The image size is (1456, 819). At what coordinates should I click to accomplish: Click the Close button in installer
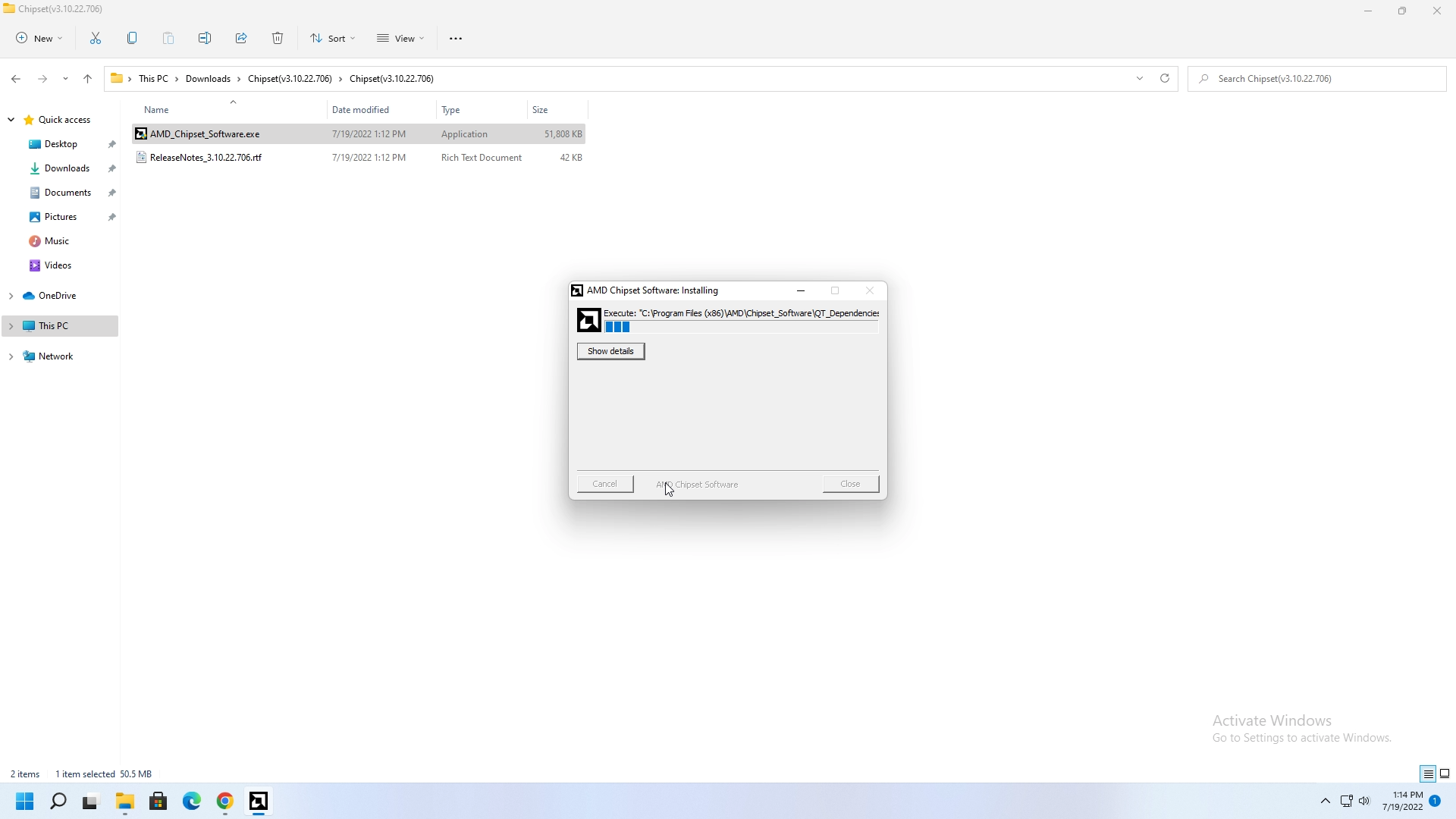pyautogui.click(x=851, y=484)
